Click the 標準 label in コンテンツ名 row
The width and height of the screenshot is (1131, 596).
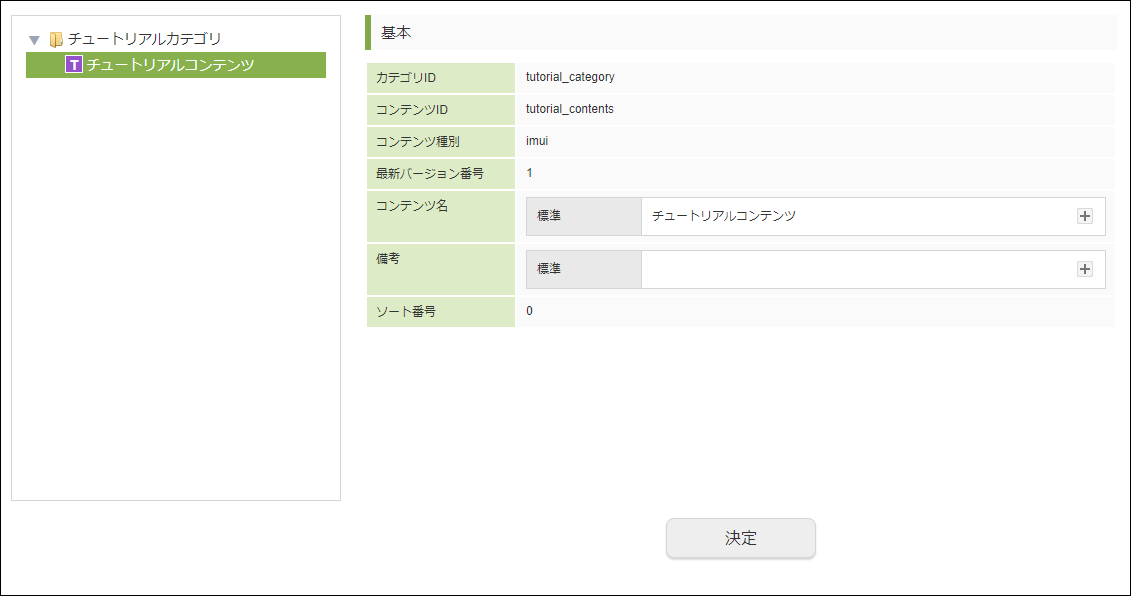[x=549, y=216]
